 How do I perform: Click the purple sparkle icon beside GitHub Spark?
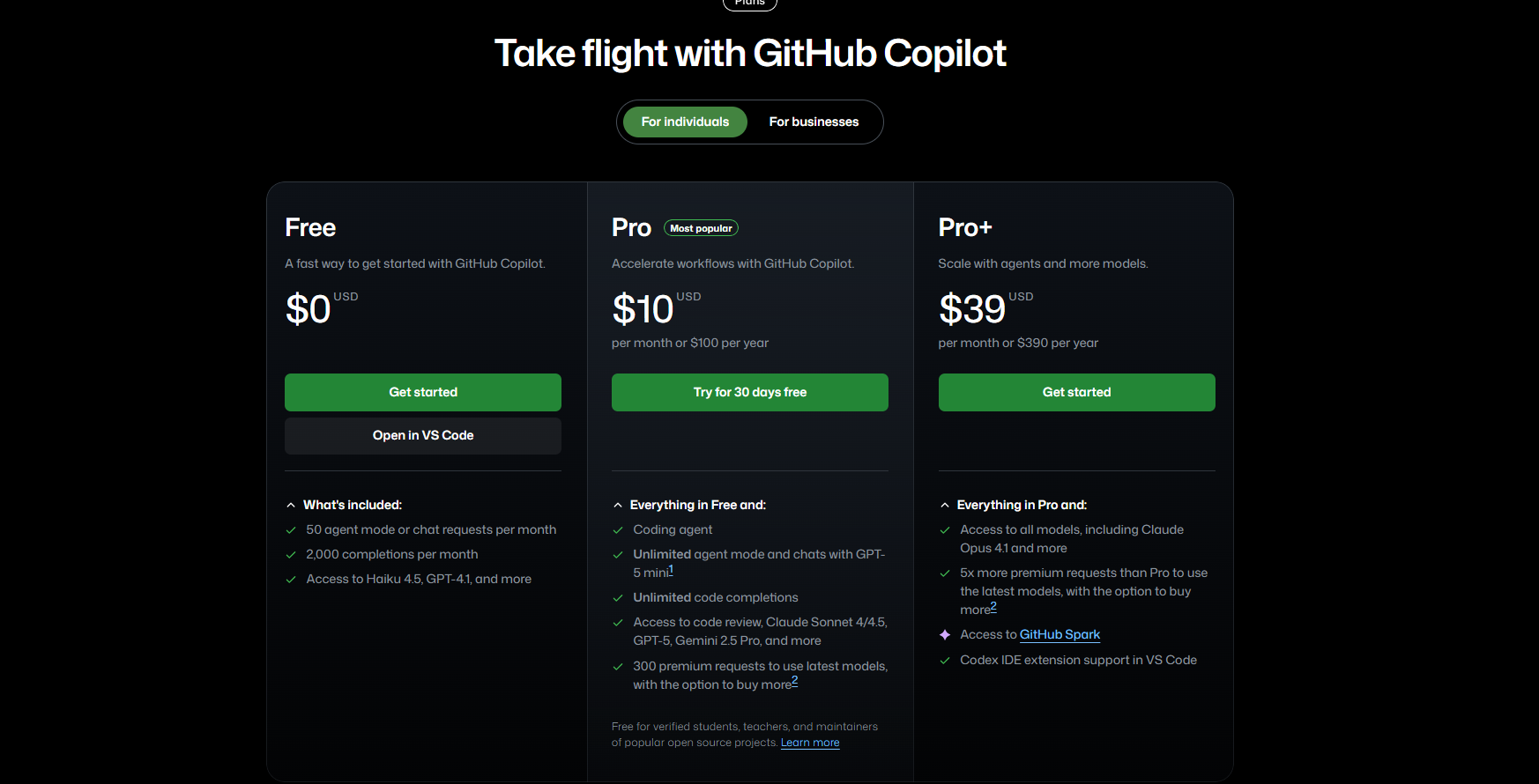click(x=945, y=634)
